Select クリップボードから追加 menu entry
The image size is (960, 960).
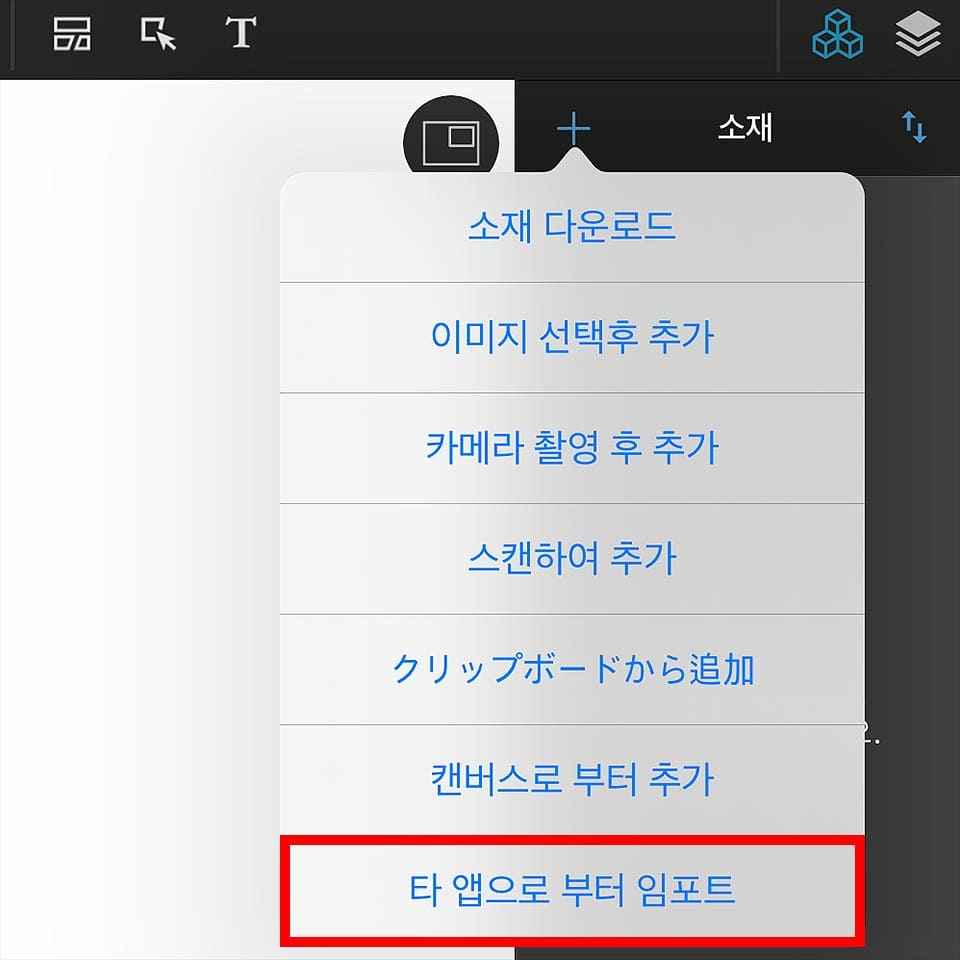tap(572, 670)
